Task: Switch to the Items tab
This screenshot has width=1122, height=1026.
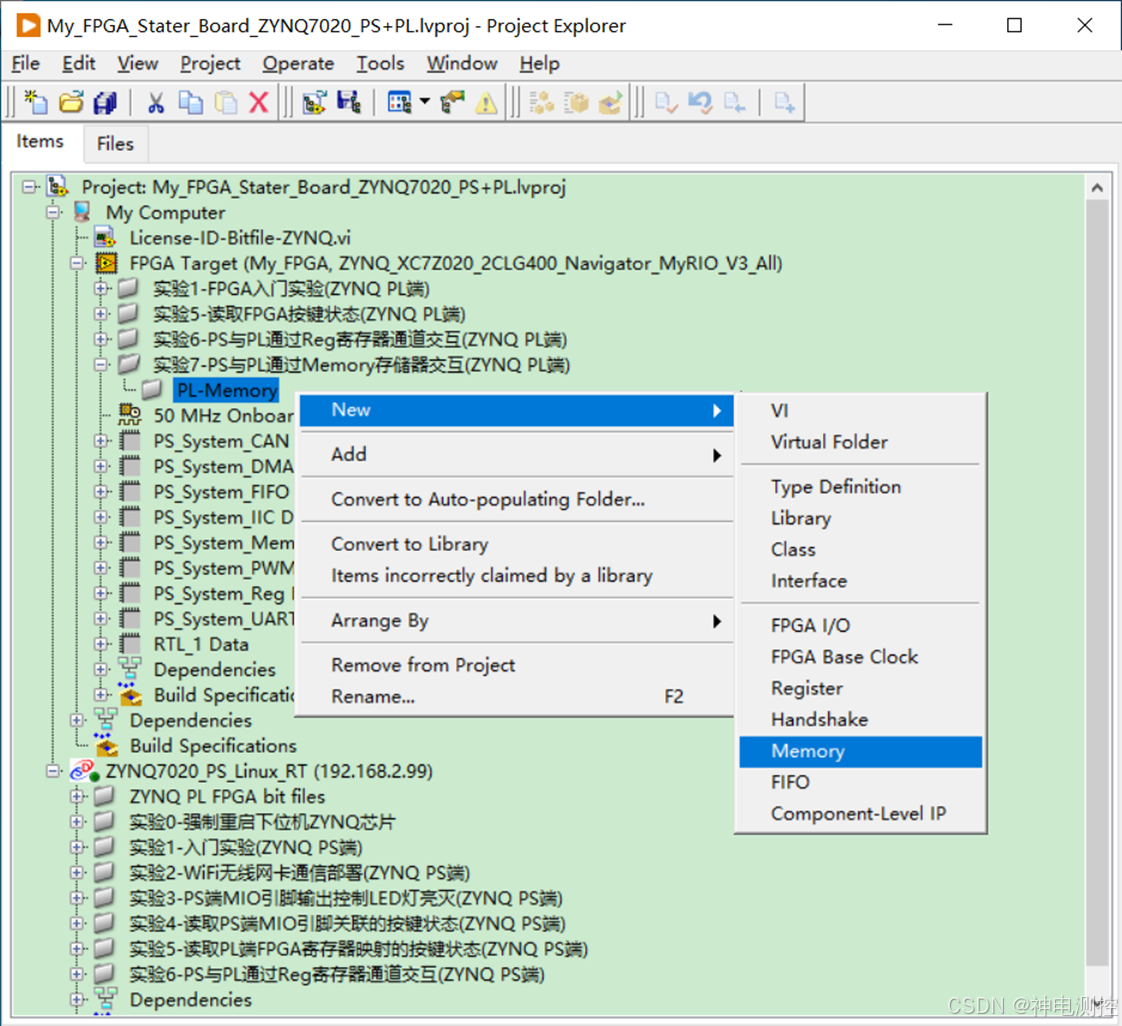Action: click(x=40, y=142)
